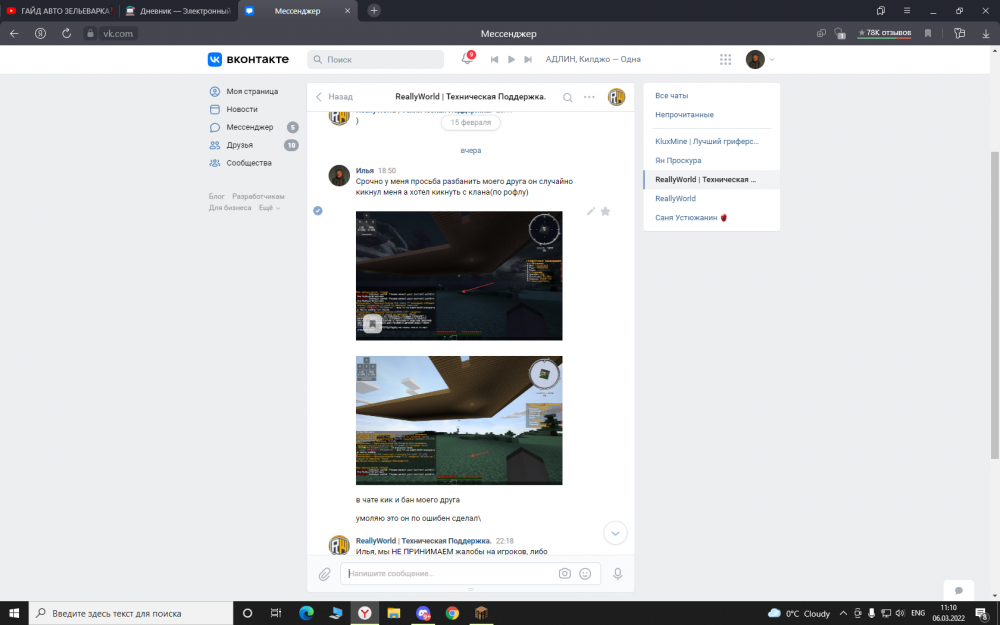The height and width of the screenshot is (625, 1000).
Task: Click page vertical scrollbar
Action: click(994, 305)
